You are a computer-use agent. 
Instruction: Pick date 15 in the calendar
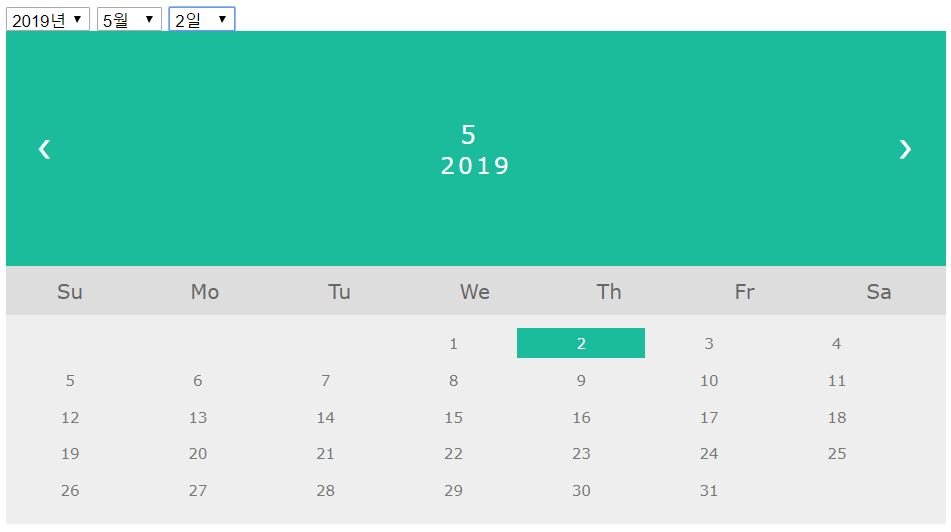click(453, 417)
